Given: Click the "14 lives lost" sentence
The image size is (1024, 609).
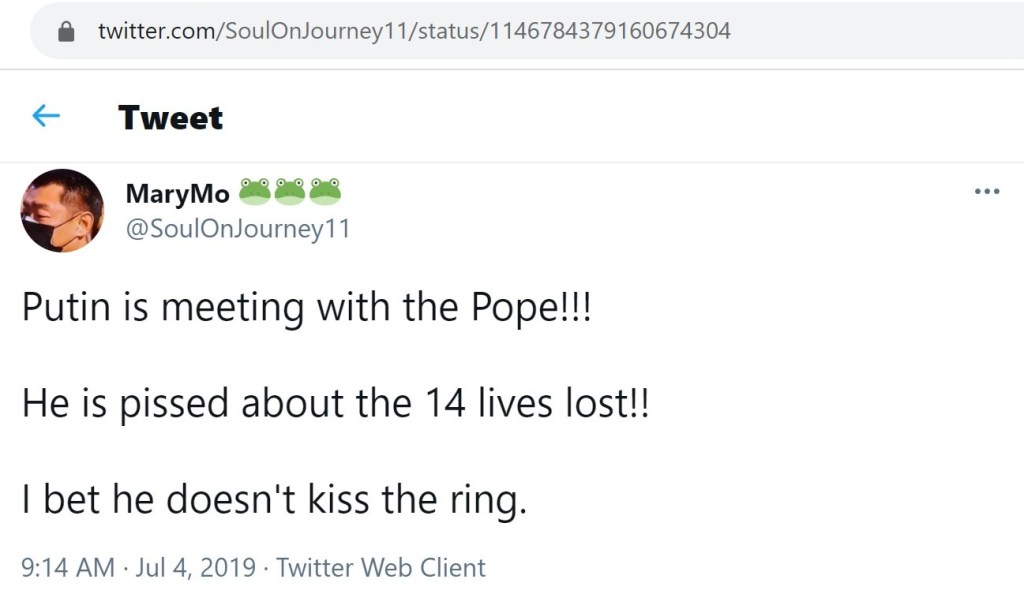Looking at the screenshot, I should 335,403.
